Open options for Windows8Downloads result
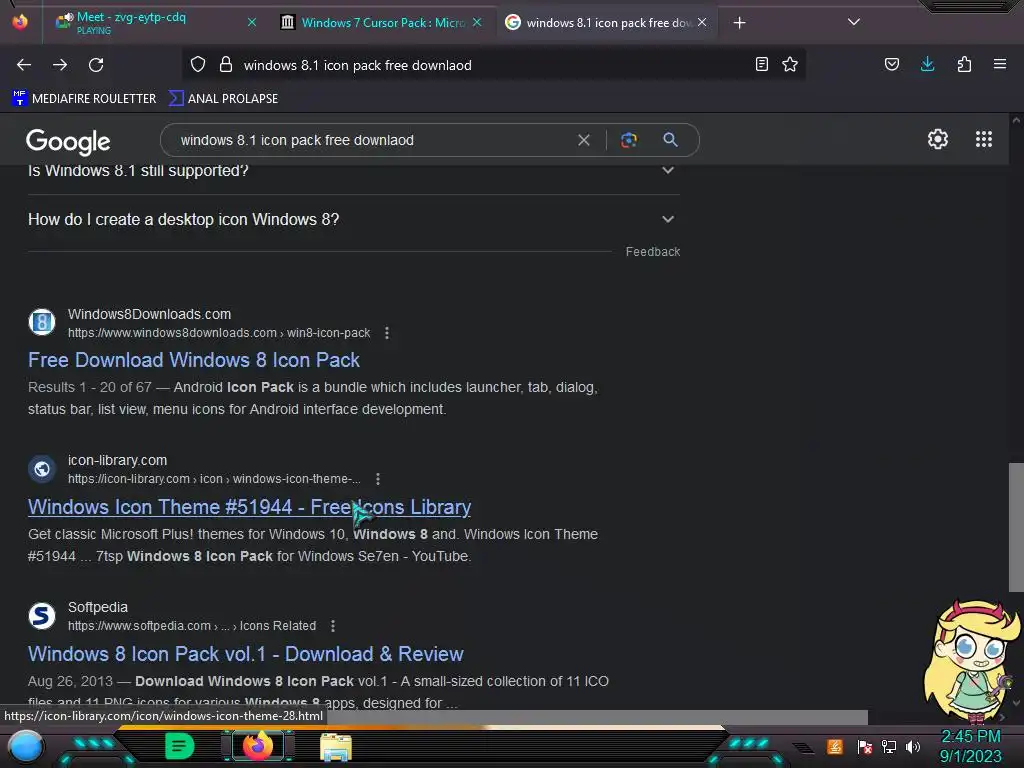The height and width of the screenshot is (768, 1024). point(387,333)
